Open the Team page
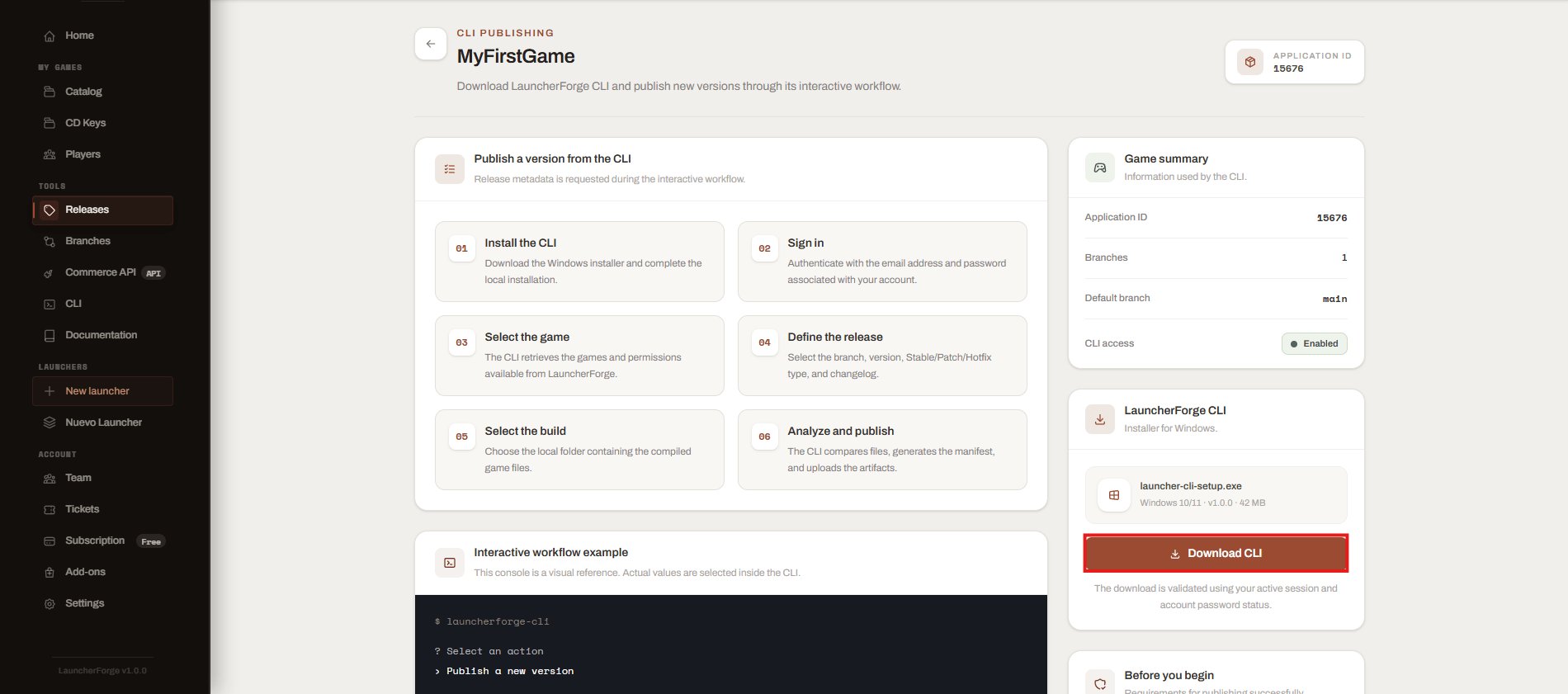This screenshot has height=694, width=1568. [102, 479]
